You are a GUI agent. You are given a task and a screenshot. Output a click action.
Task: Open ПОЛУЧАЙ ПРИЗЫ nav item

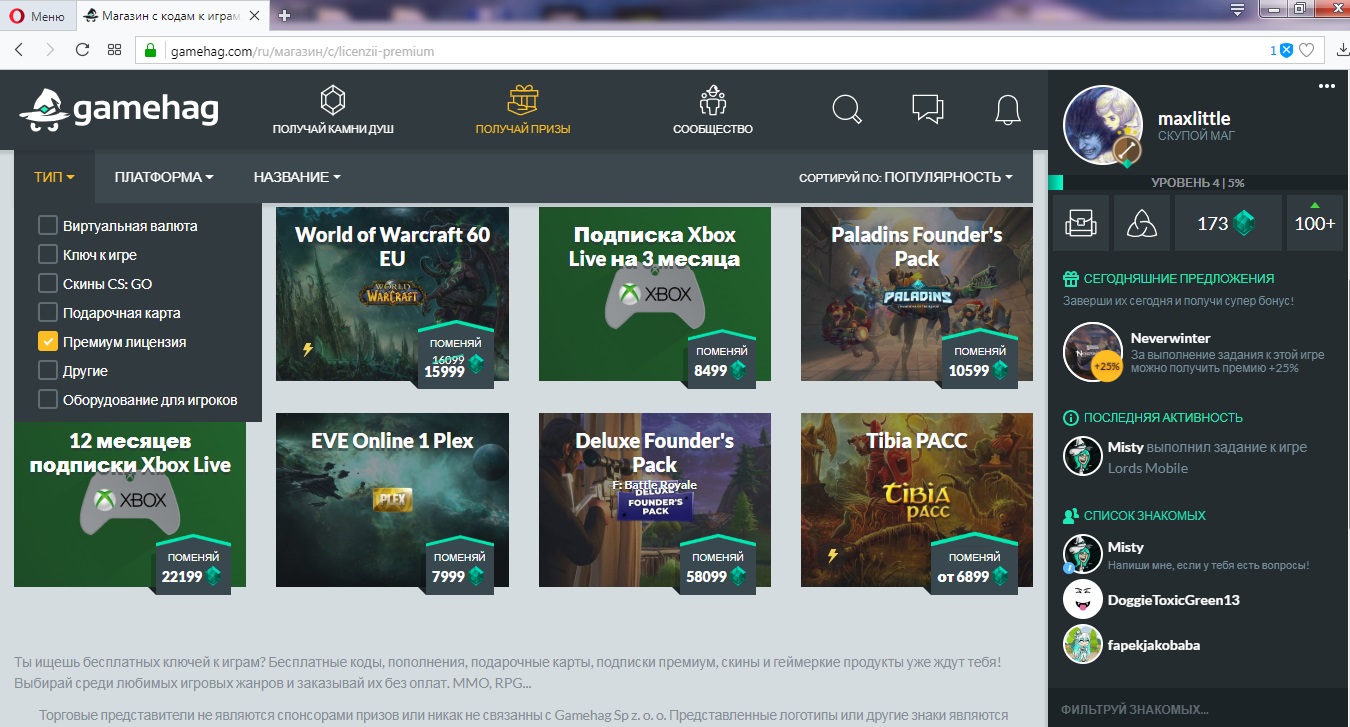point(523,111)
